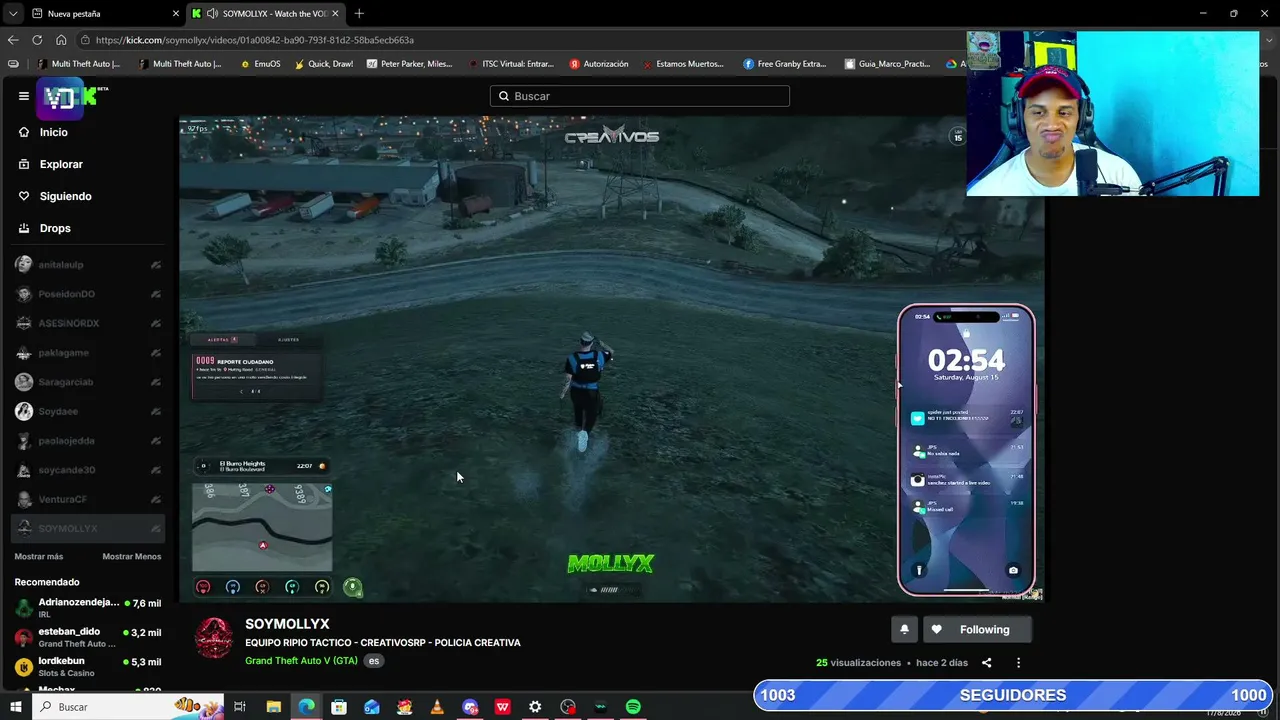Open a new browser tab
This screenshot has width=1280, height=720.
(x=359, y=13)
